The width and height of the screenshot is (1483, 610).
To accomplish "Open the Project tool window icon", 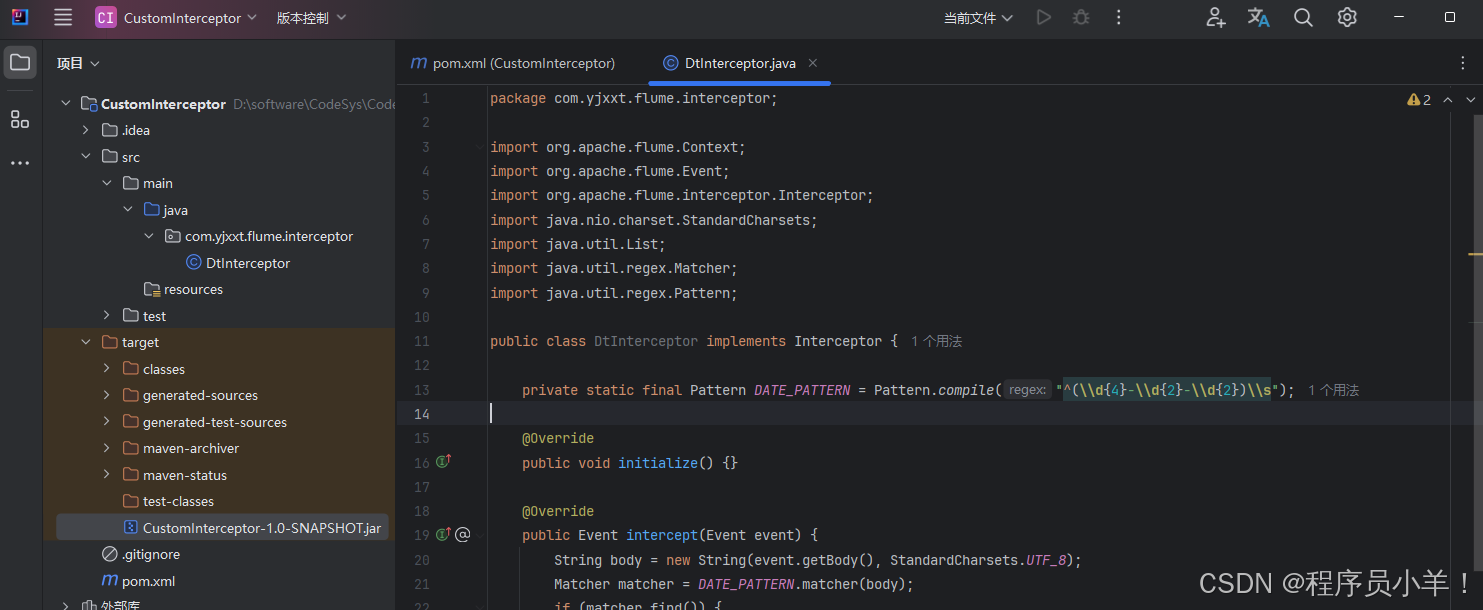I will click(20, 63).
